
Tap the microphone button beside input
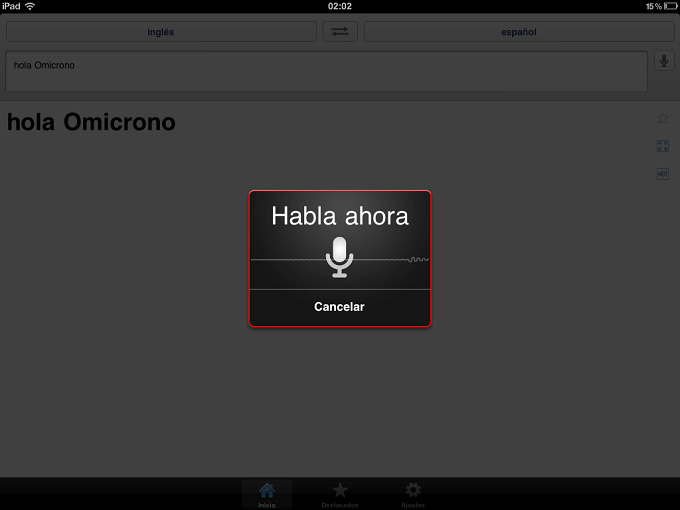664,61
